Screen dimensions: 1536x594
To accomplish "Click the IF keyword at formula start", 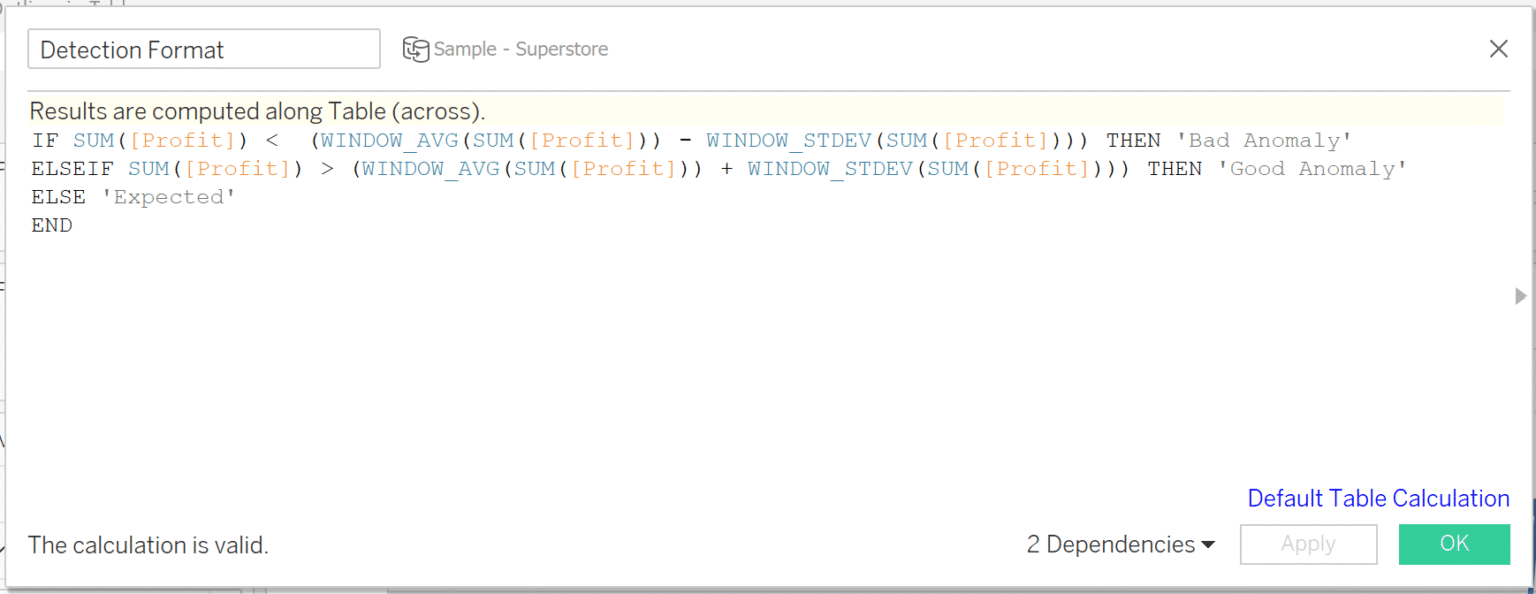I will [x=45, y=140].
